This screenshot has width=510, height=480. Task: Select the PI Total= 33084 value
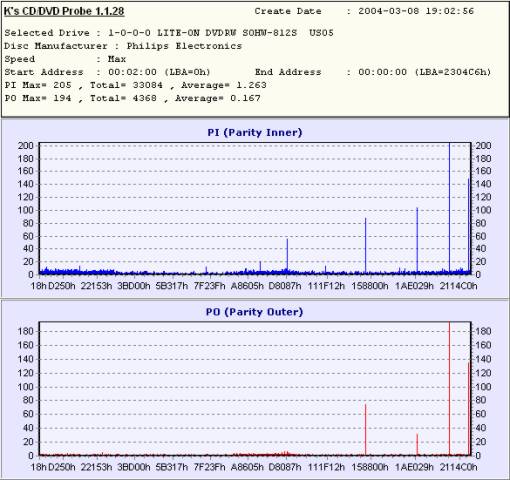pos(126,85)
